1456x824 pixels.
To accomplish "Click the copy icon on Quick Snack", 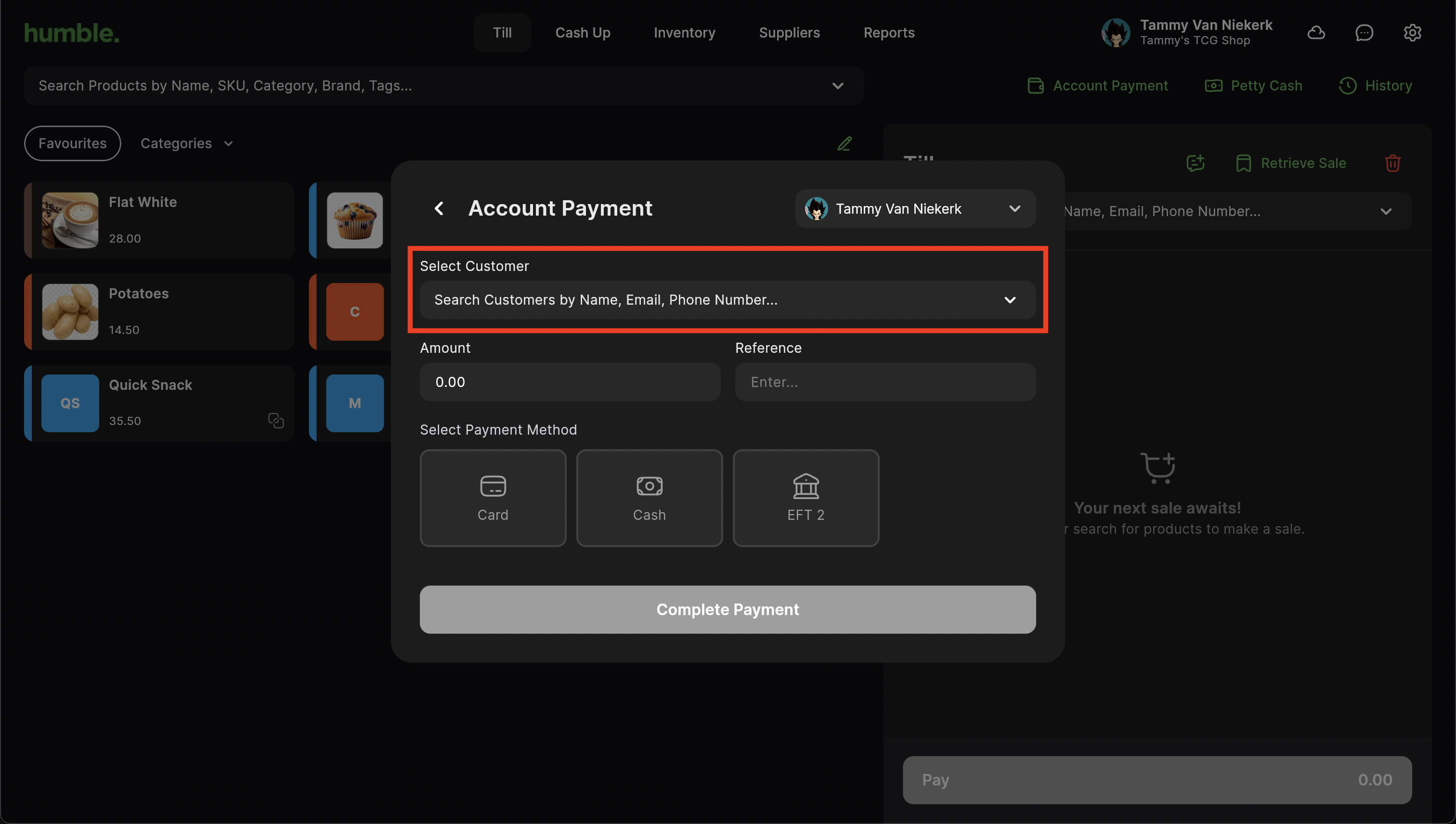I will [x=276, y=421].
